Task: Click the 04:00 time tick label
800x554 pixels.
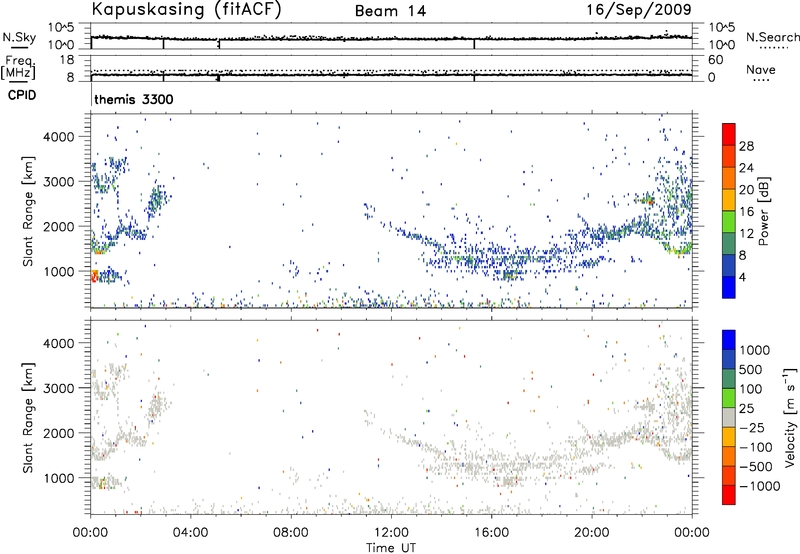Action: (x=191, y=533)
